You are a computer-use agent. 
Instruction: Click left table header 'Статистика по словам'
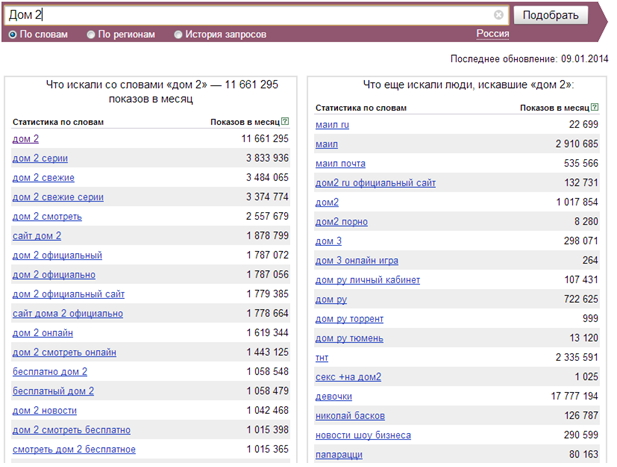coord(58,122)
